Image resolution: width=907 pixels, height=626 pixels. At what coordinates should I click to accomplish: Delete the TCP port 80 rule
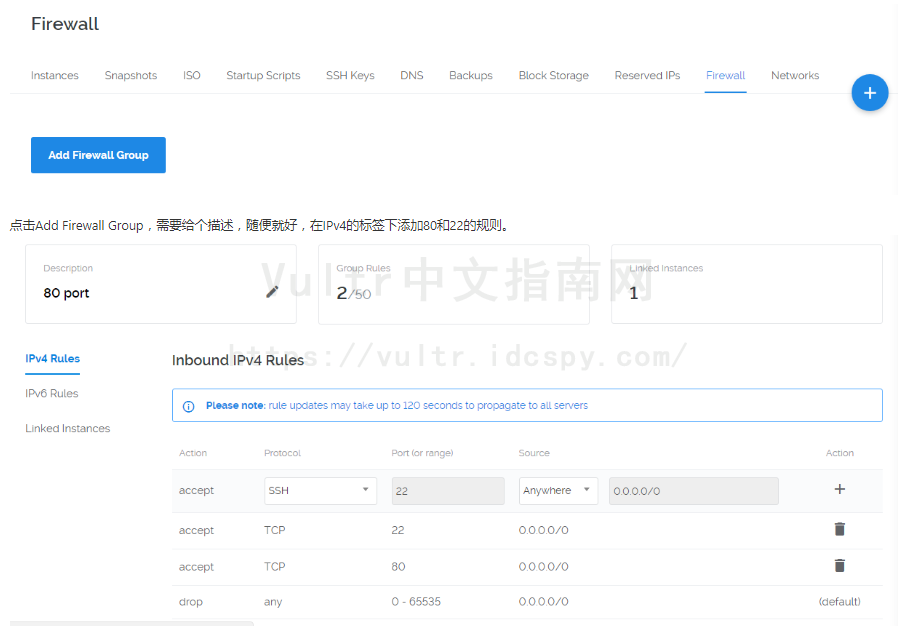coord(839,565)
